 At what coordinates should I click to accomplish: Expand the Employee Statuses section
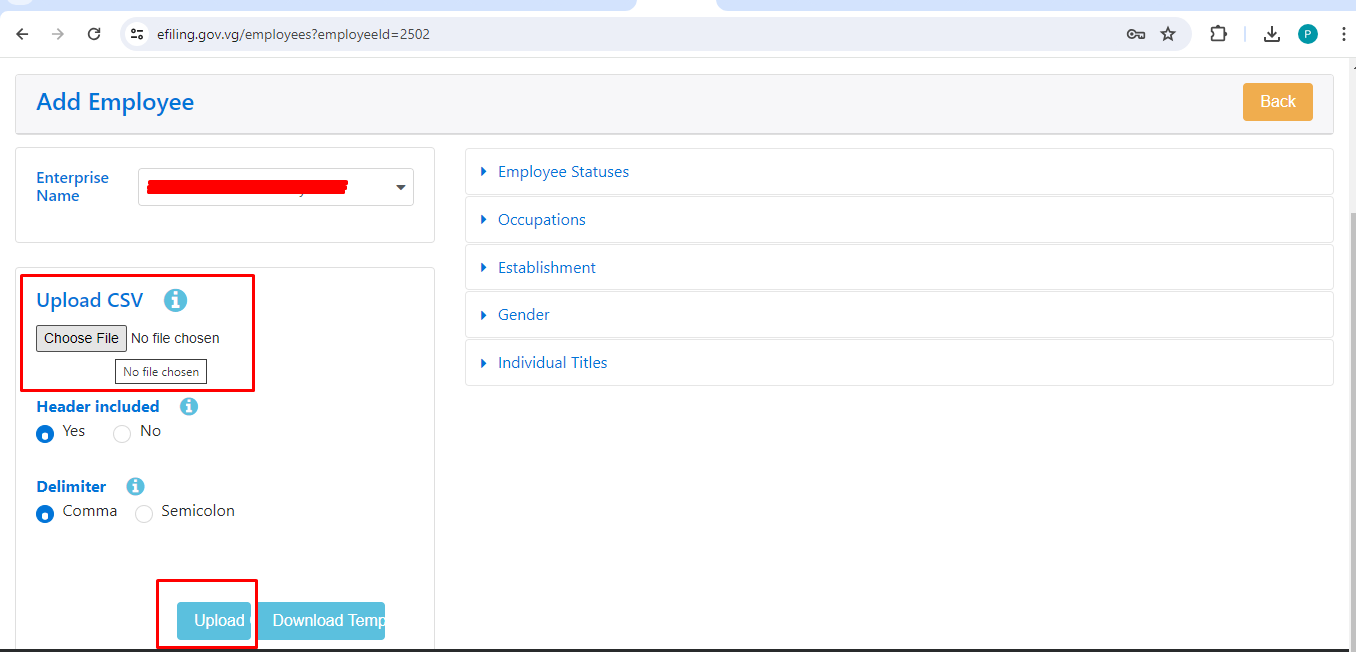(563, 172)
